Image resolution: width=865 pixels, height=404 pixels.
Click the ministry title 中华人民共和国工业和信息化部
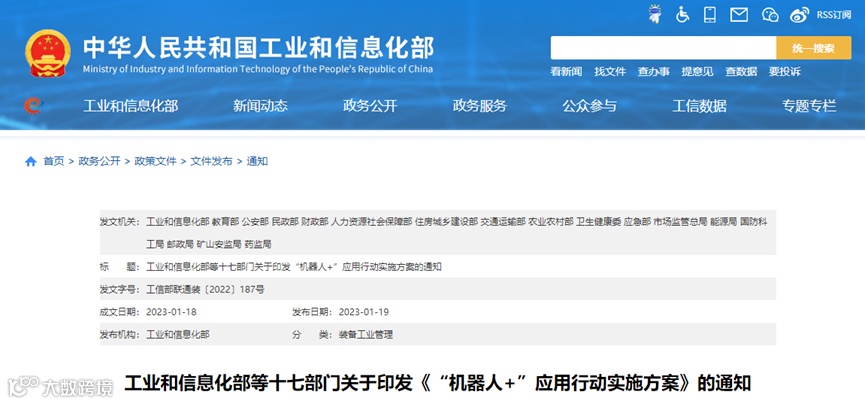click(x=258, y=48)
